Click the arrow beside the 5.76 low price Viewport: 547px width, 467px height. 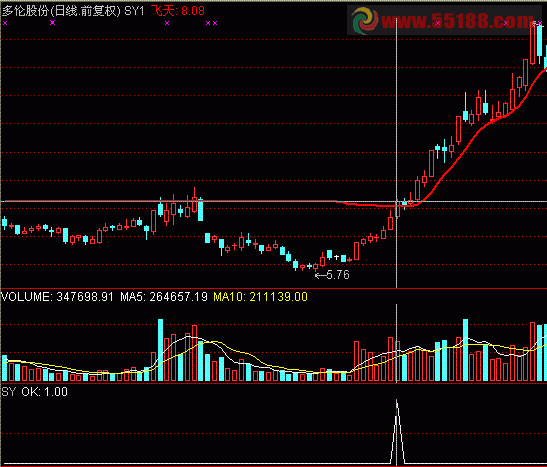pos(320,276)
